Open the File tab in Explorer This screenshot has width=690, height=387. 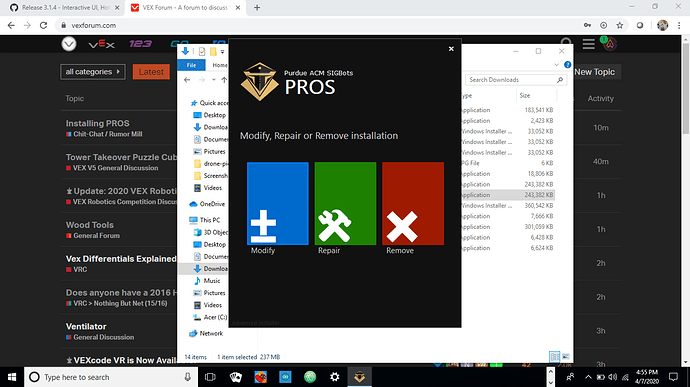click(x=191, y=65)
